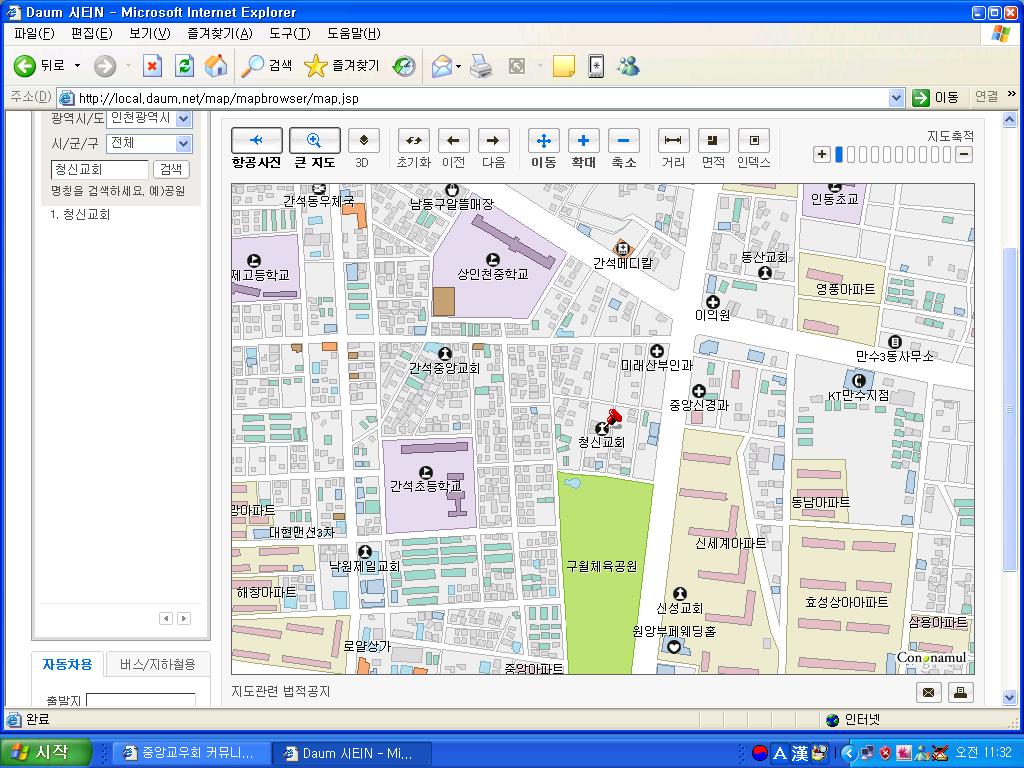The height and width of the screenshot is (768, 1024).
Task: Select the zoom-in tool (확대)
Action: [x=583, y=141]
